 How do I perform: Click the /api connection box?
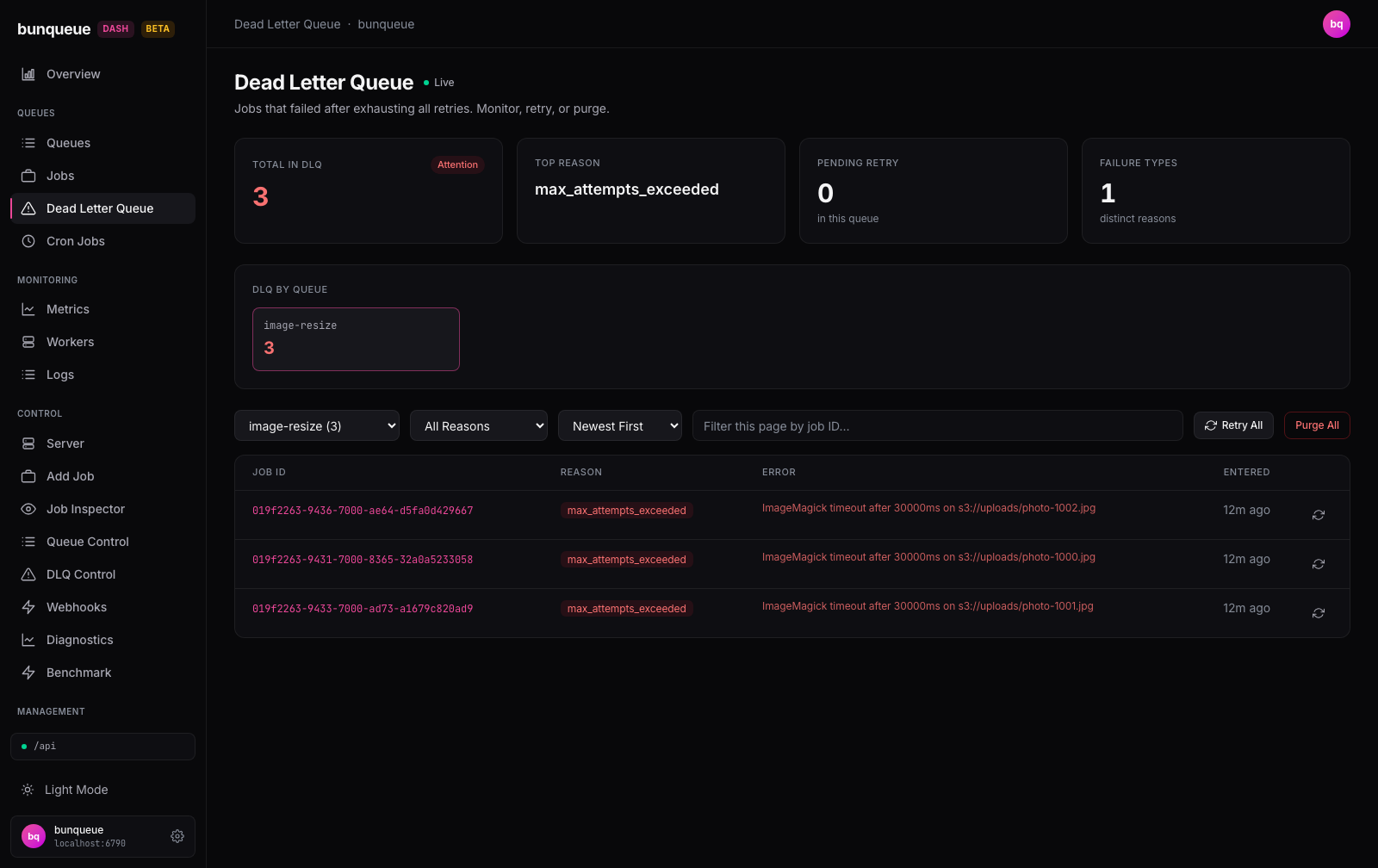(x=102, y=747)
